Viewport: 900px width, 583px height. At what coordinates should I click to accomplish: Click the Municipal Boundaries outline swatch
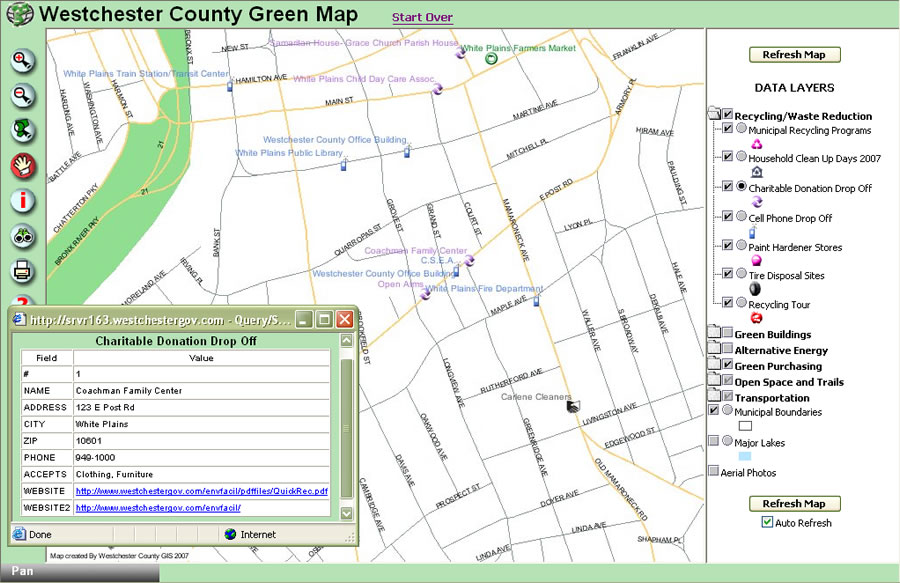point(745,426)
